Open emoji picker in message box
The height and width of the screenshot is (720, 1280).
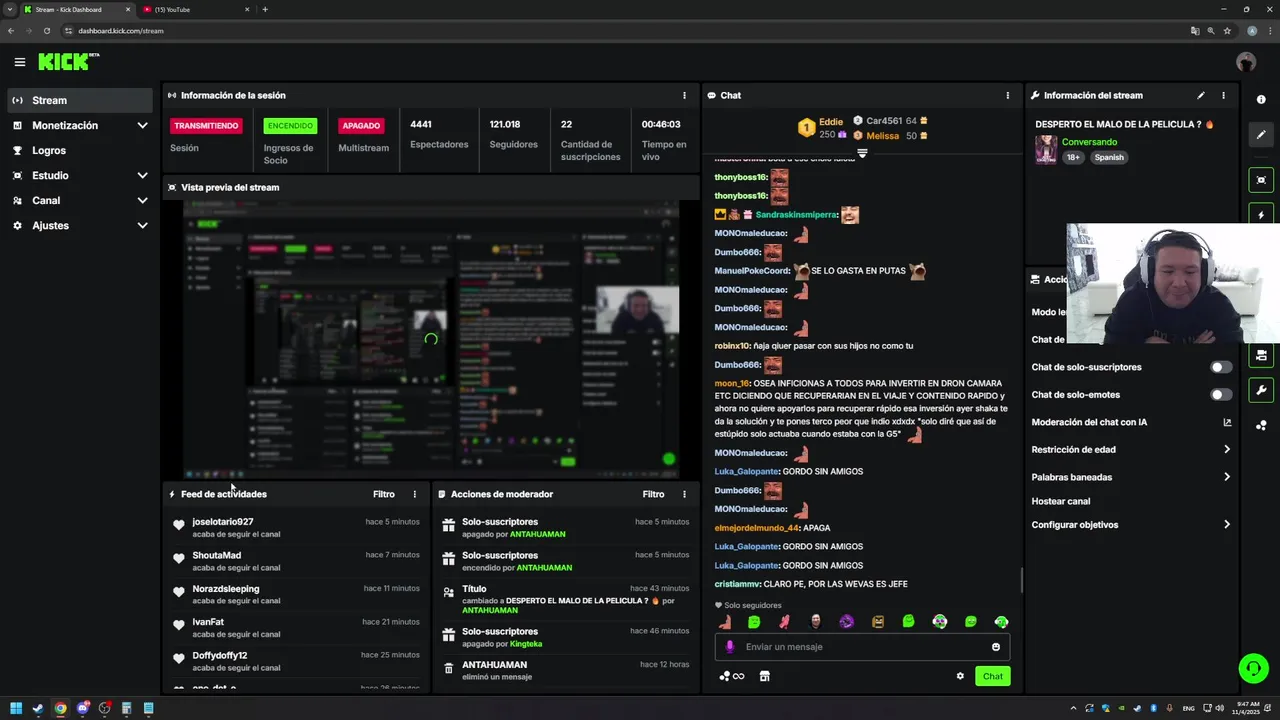pyautogui.click(x=996, y=647)
